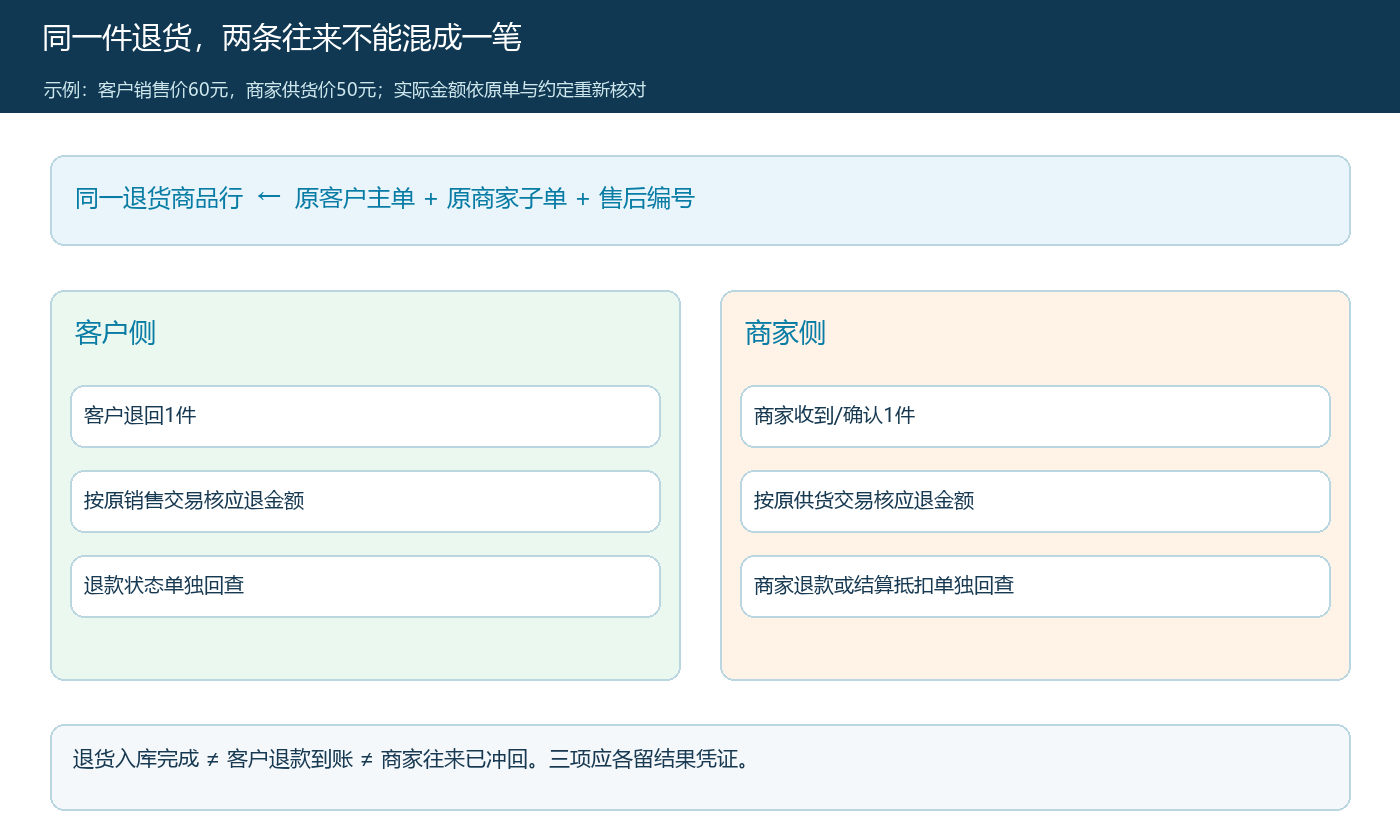The height and width of the screenshot is (840, 1400).
Task: Select the 退款状态单独回查 item
Action: 365,586
